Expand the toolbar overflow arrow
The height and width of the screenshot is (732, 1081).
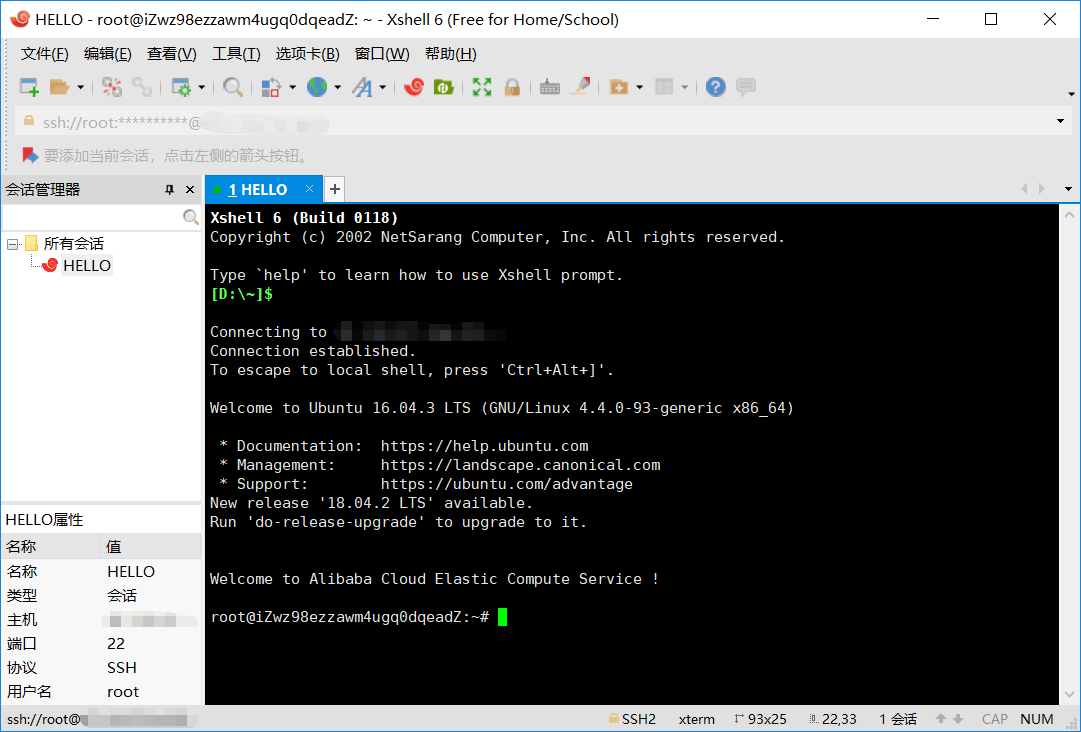pos(1071,94)
